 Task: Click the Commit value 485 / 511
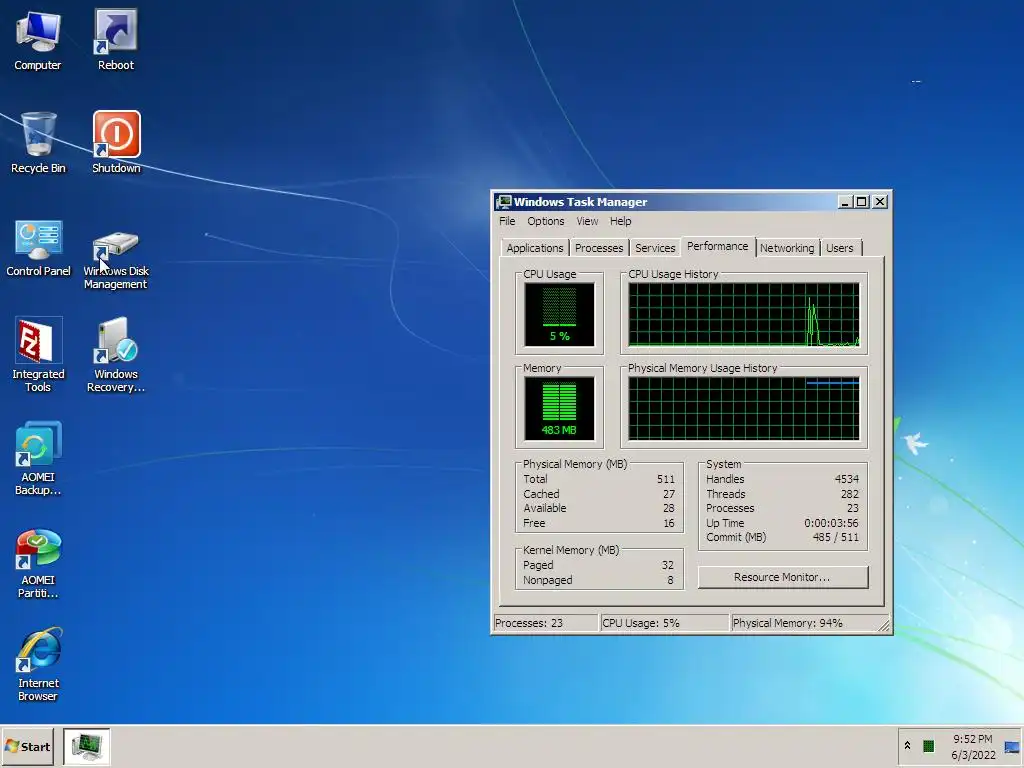coord(835,537)
